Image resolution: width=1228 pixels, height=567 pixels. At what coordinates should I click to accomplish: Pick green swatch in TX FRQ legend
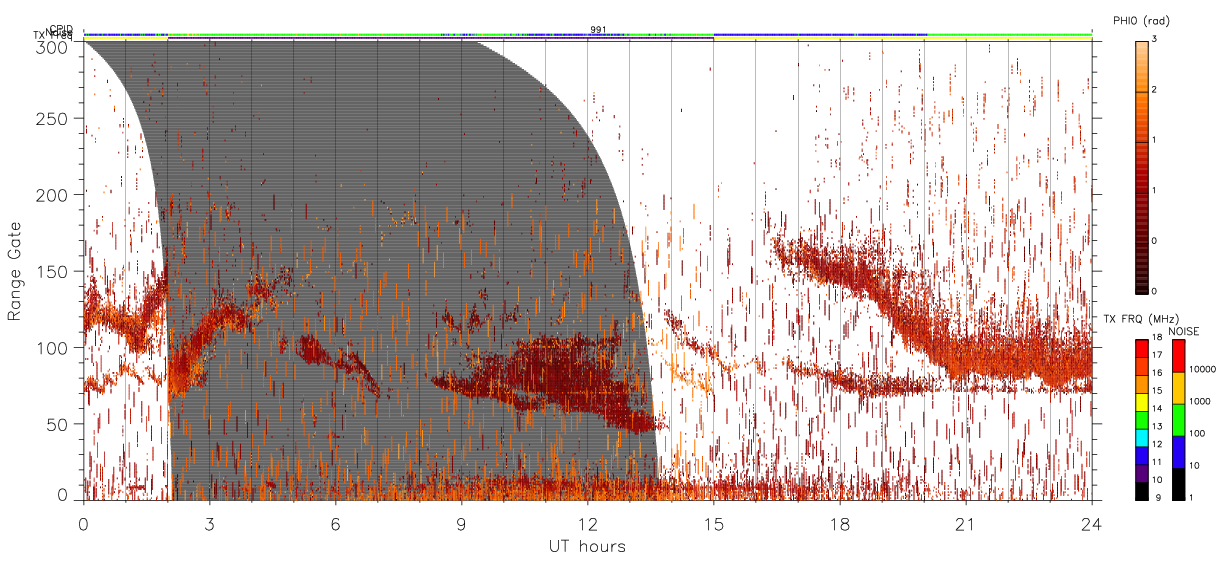coord(1141,418)
